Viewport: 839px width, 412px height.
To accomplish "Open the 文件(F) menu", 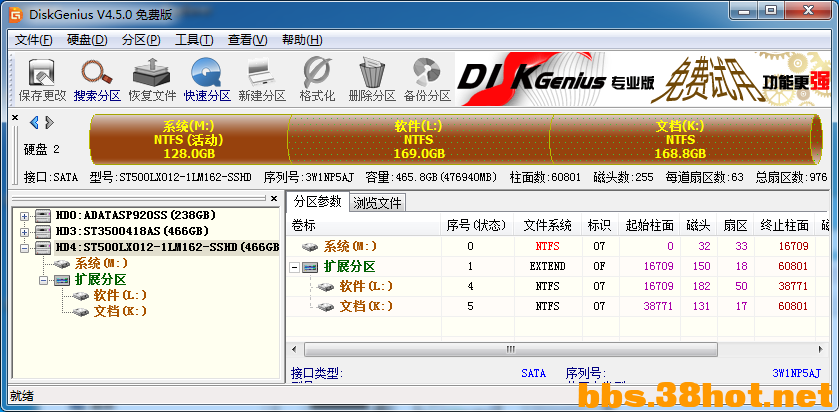I will 34,40.
